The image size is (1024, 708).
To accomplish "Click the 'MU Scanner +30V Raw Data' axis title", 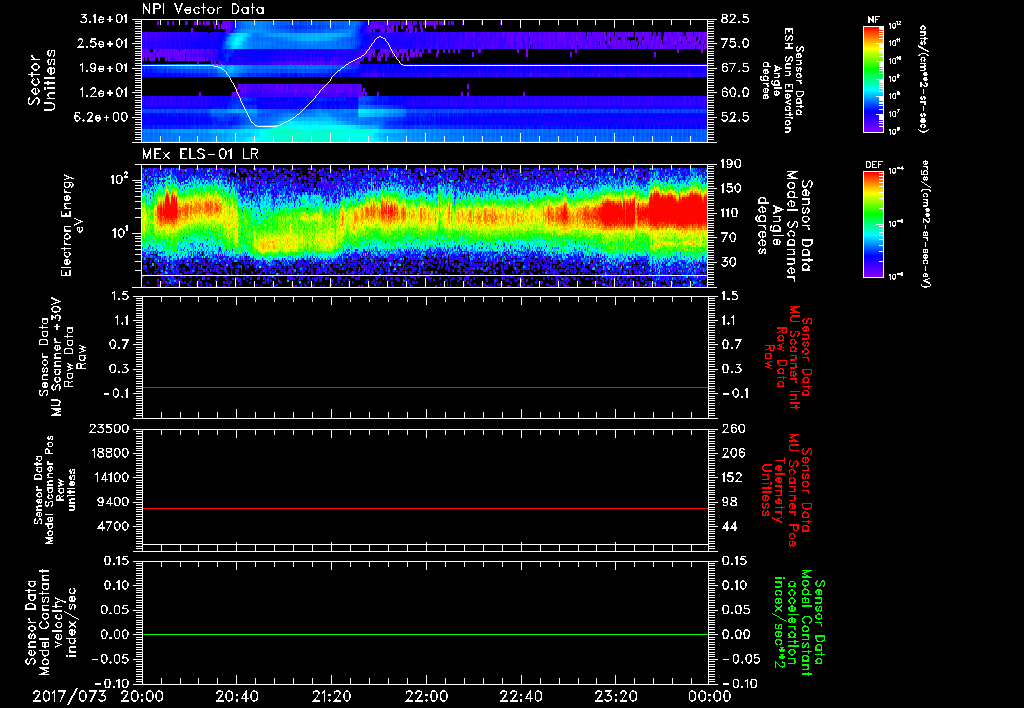I will coord(63,357).
